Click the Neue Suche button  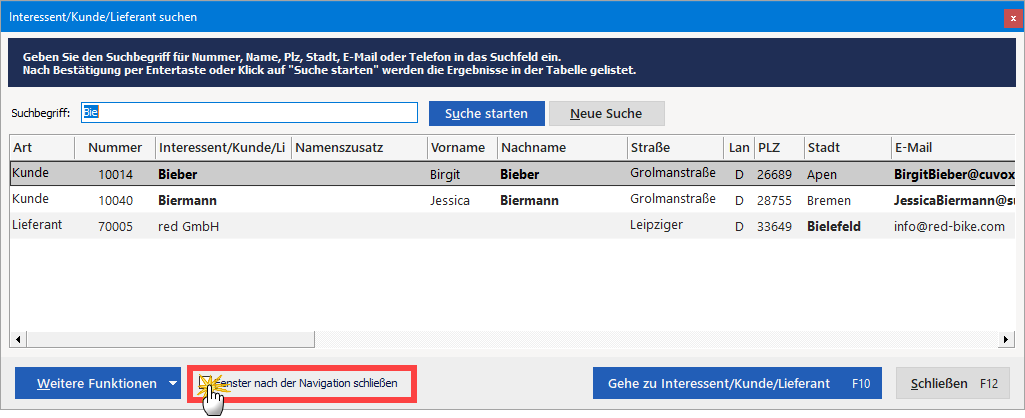tap(607, 113)
